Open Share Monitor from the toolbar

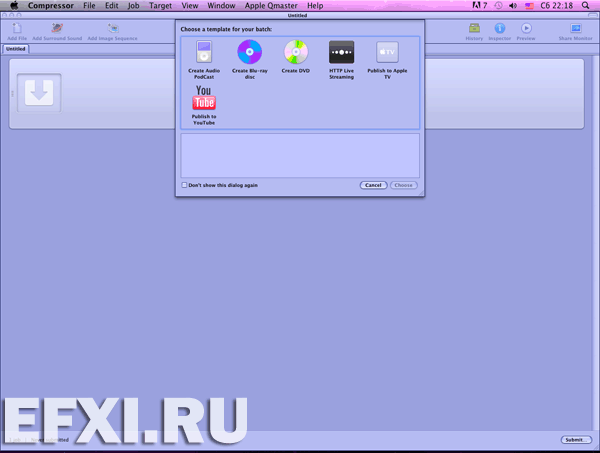coord(575,29)
